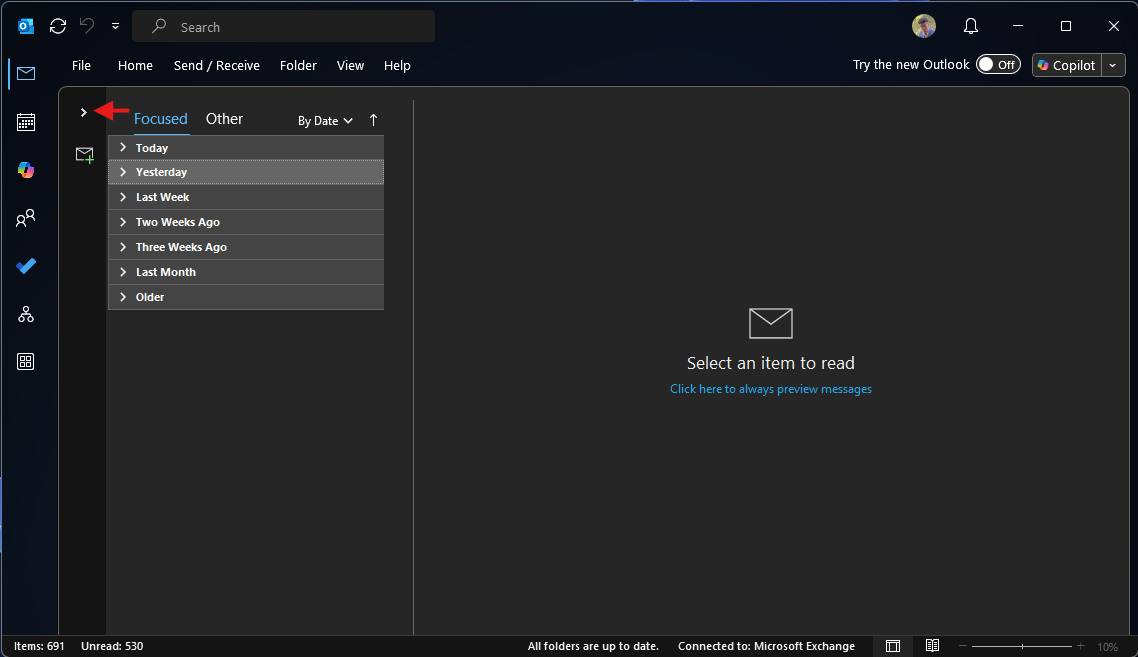The image size is (1138, 657).
Task: Click the Send/Receive sync icon
Action: pos(58,27)
